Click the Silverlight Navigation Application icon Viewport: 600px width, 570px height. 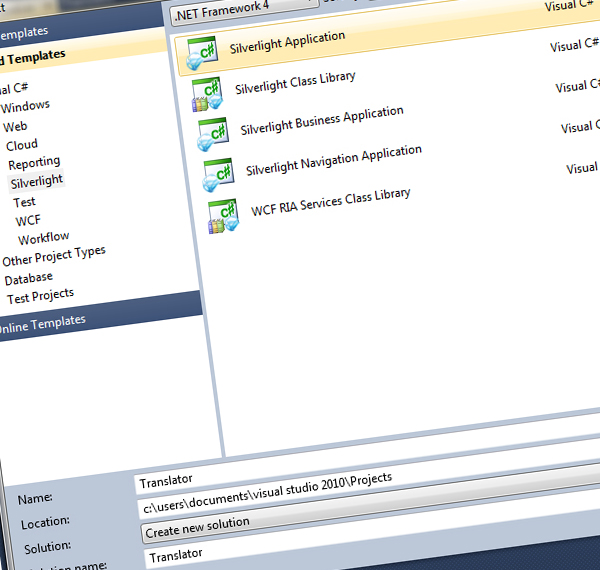pyautogui.click(x=218, y=175)
